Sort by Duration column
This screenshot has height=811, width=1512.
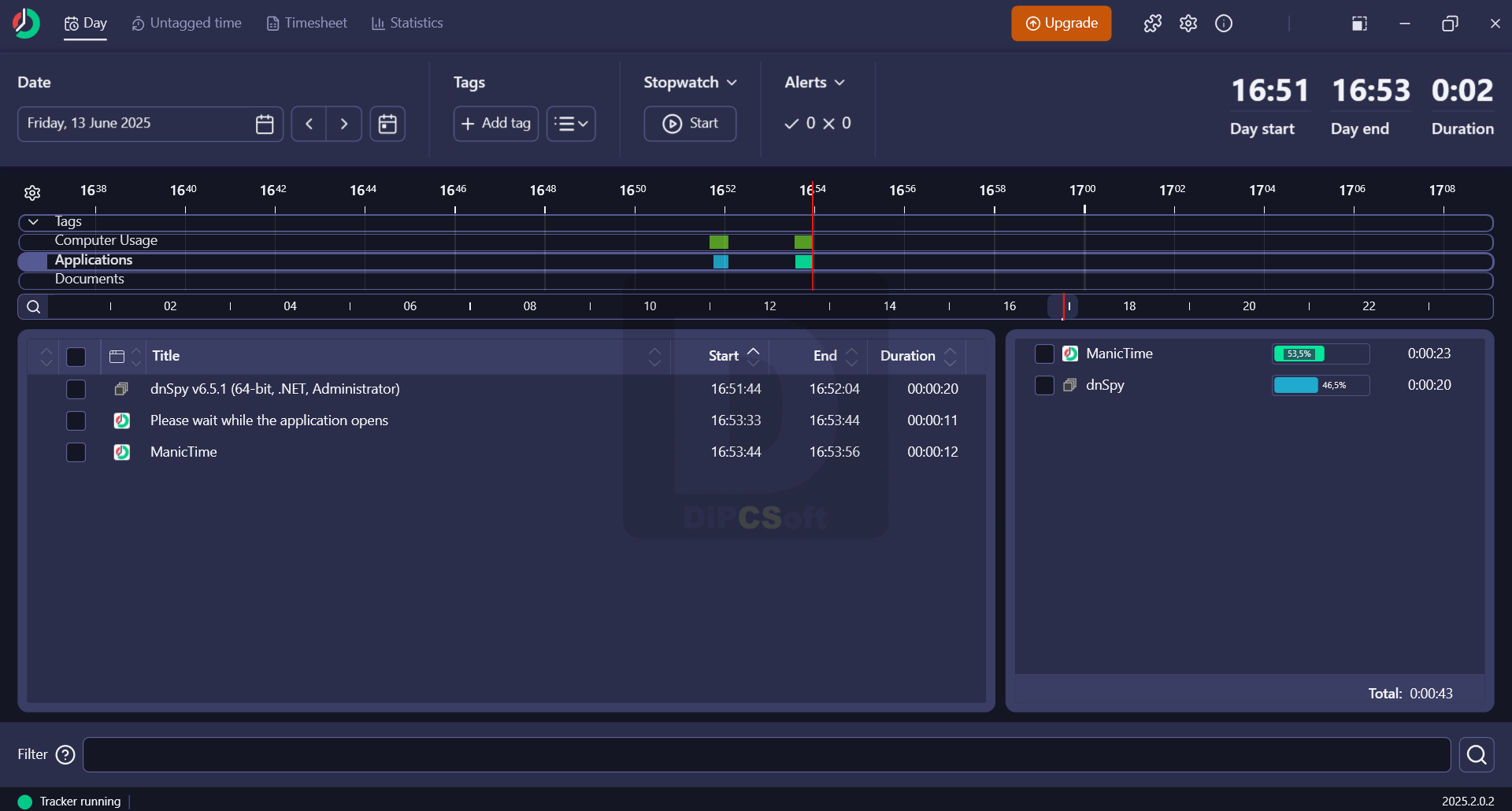pos(917,356)
